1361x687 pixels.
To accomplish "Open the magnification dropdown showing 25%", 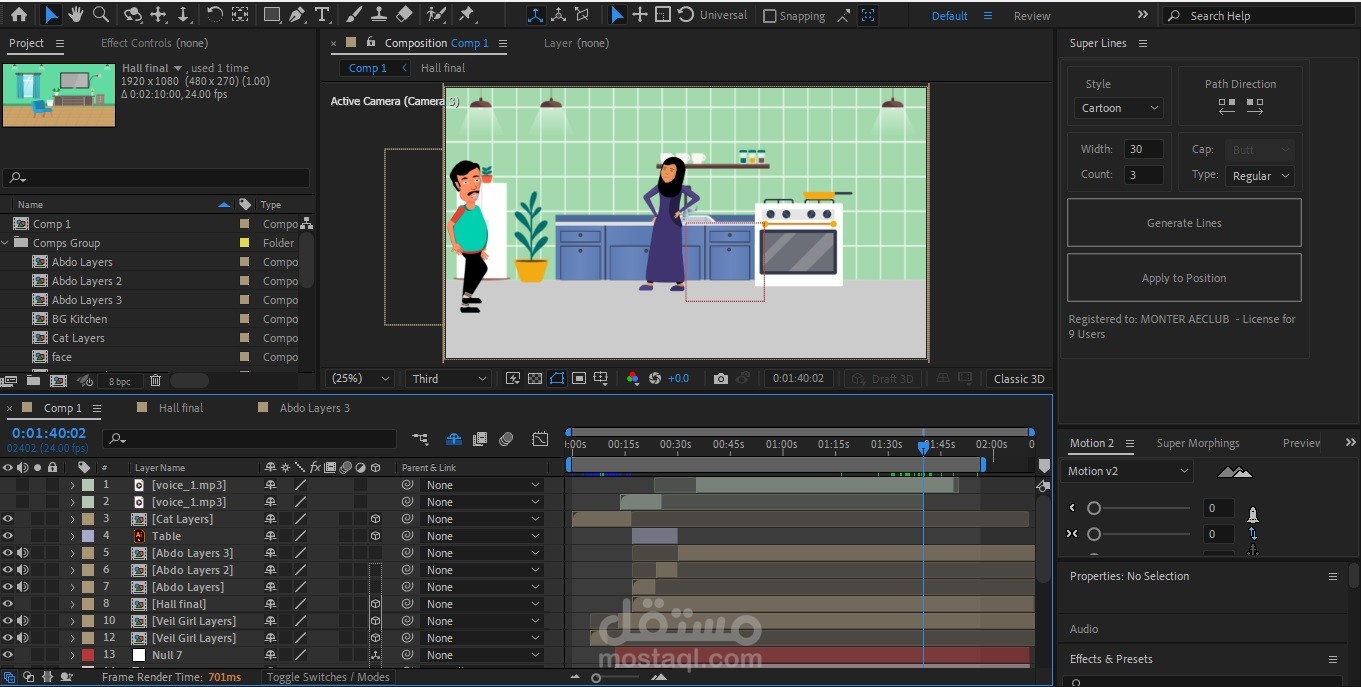I will (x=361, y=379).
